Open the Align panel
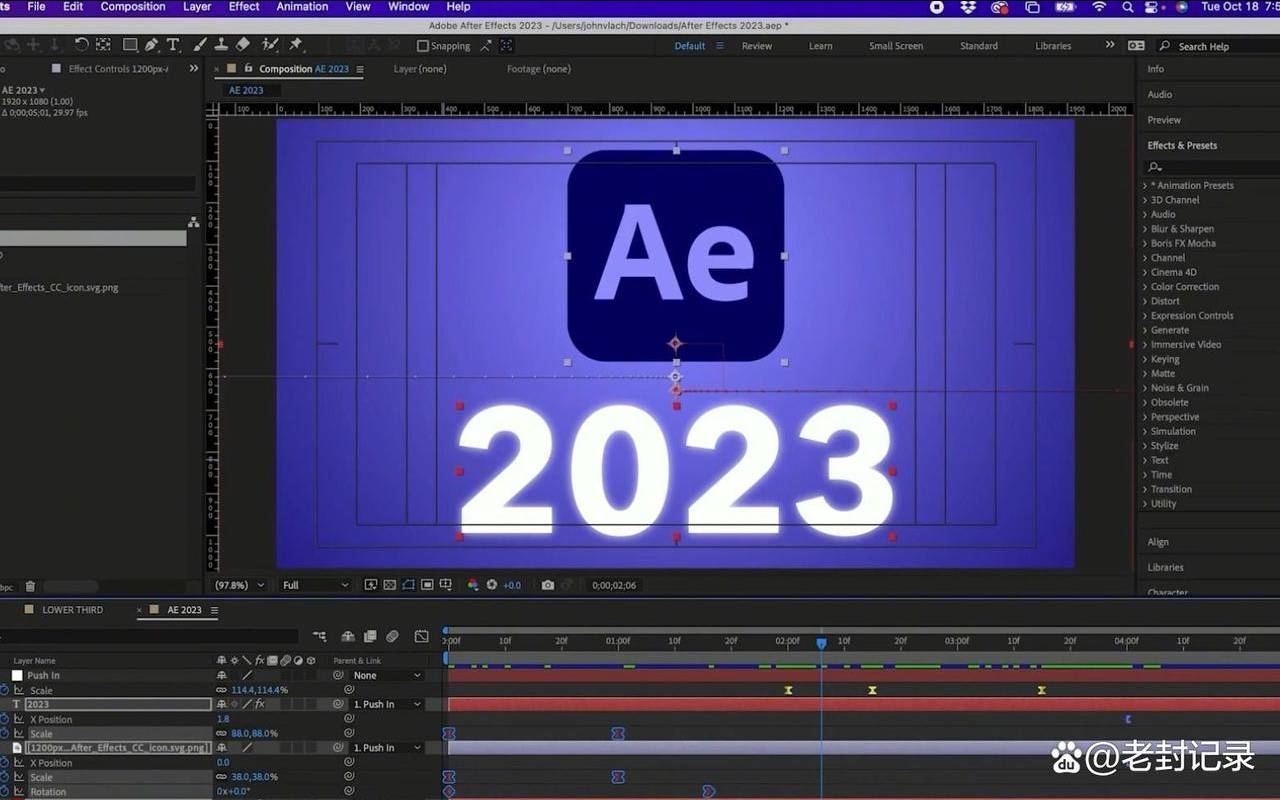 [x=1158, y=542]
